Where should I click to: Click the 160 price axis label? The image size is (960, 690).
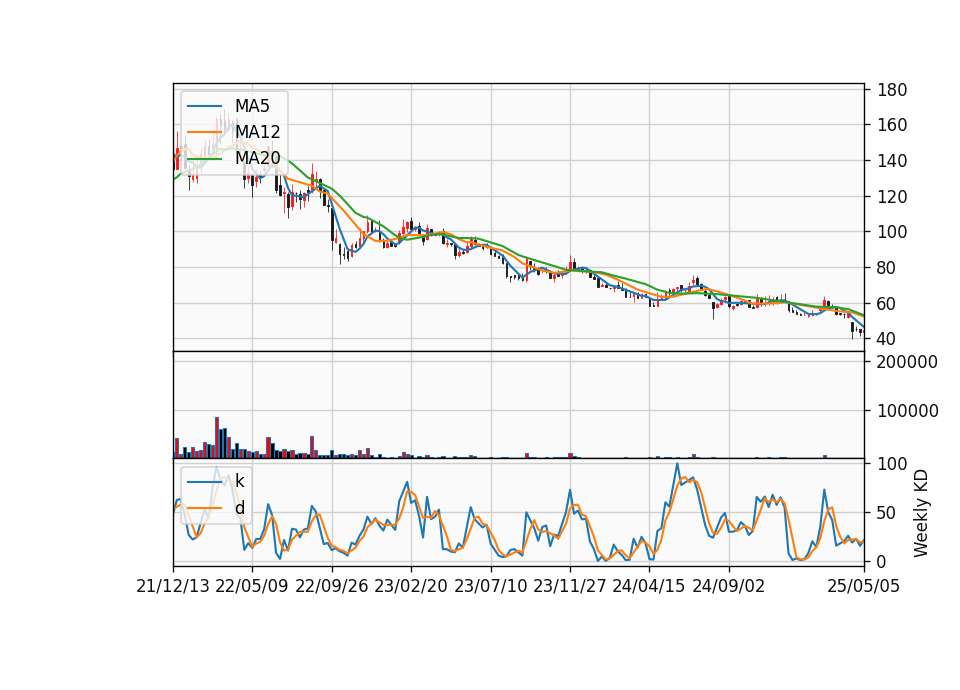[x=892, y=126]
